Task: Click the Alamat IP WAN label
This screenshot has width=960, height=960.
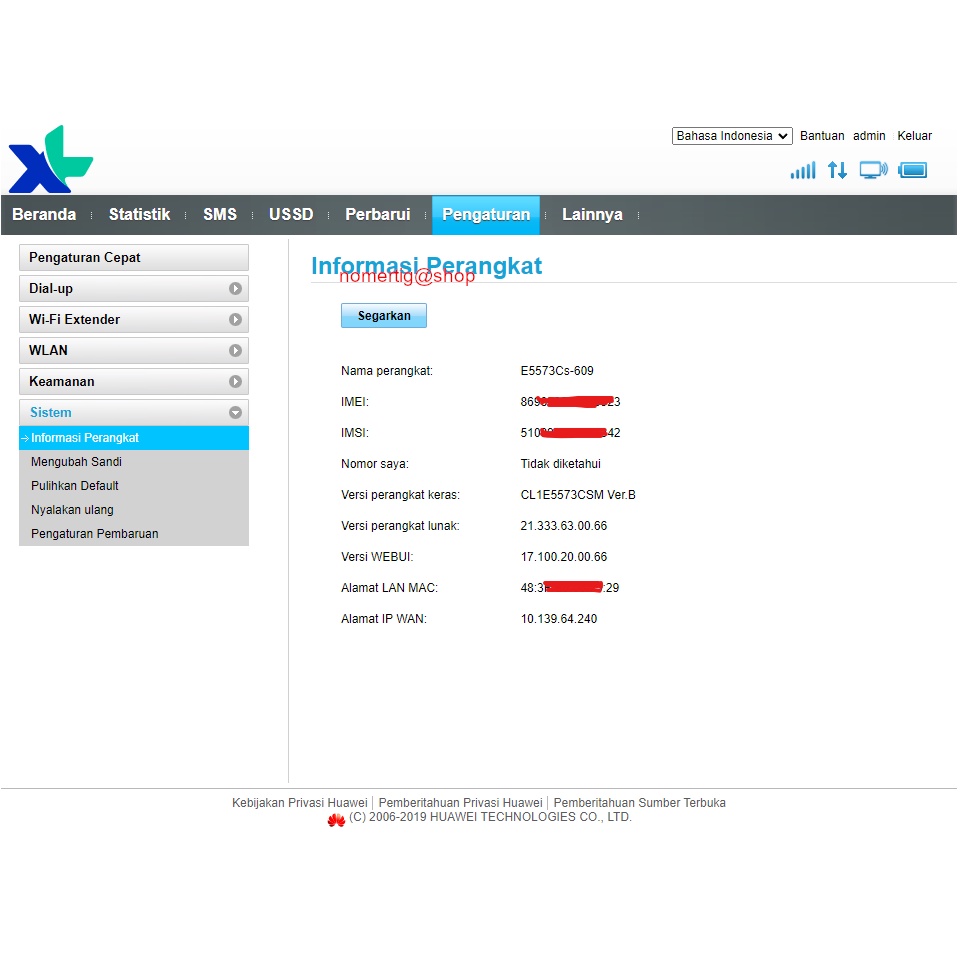Action: (383, 619)
